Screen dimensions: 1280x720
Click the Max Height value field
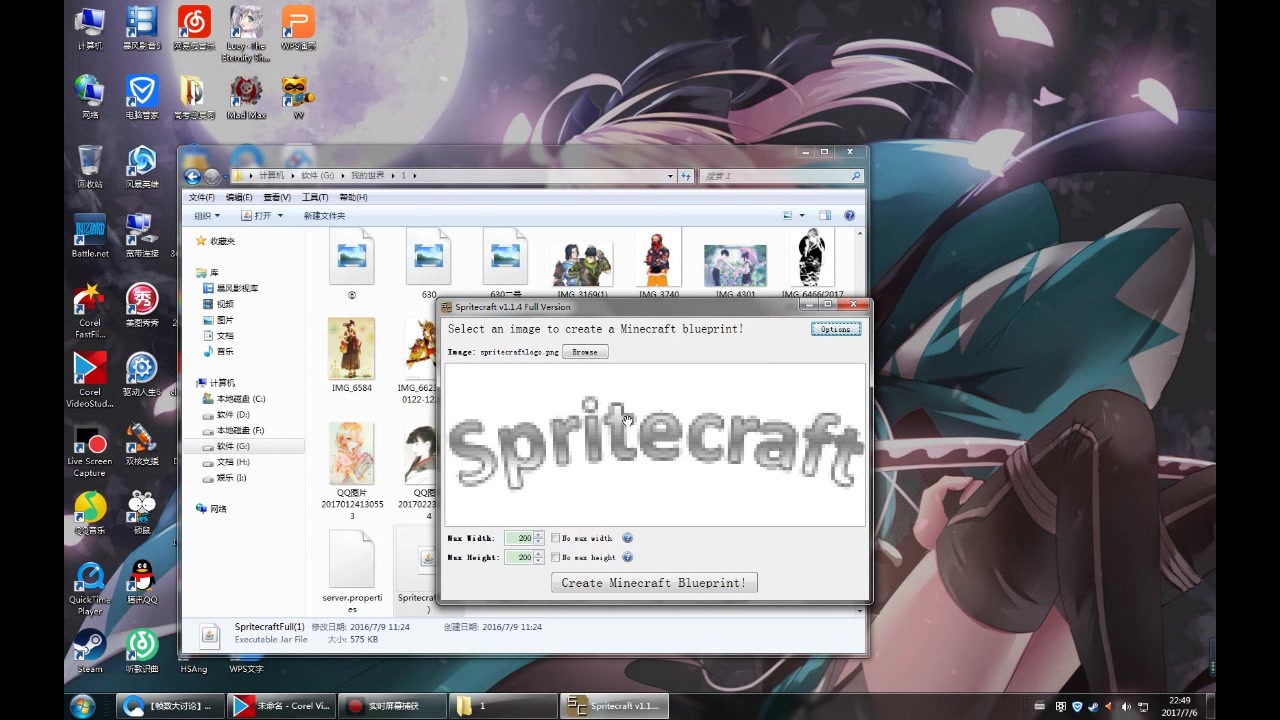[519, 557]
